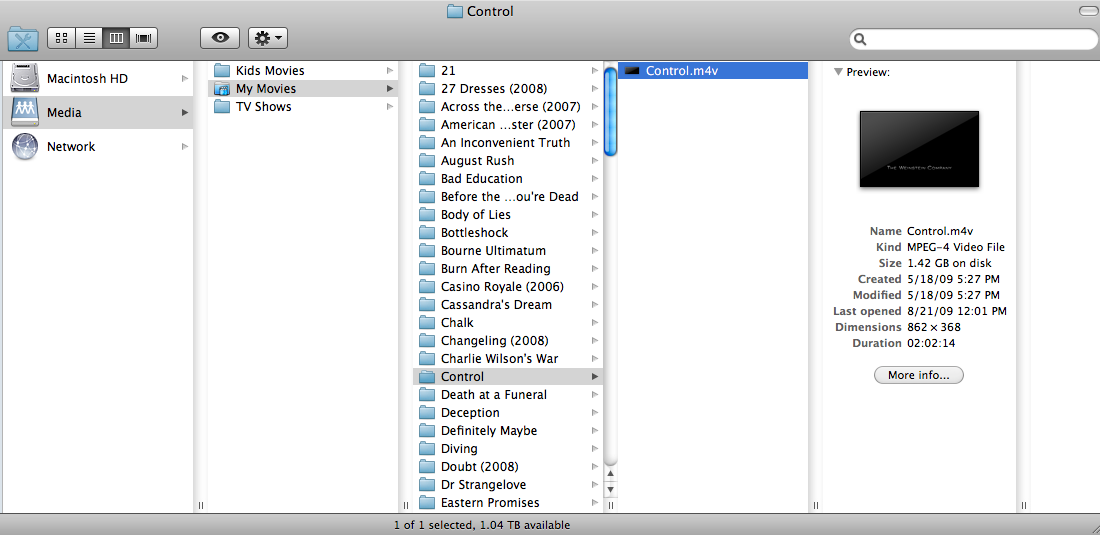The image size is (1100, 535).
Task: Click the 21 folder icon
Action: click(x=427, y=71)
